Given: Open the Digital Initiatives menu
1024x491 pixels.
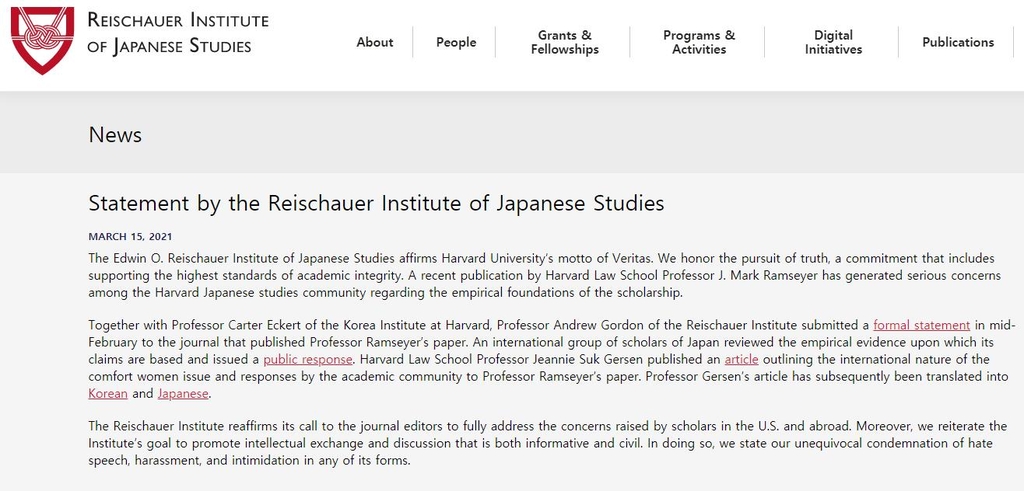Looking at the screenshot, I should [x=833, y=42].
